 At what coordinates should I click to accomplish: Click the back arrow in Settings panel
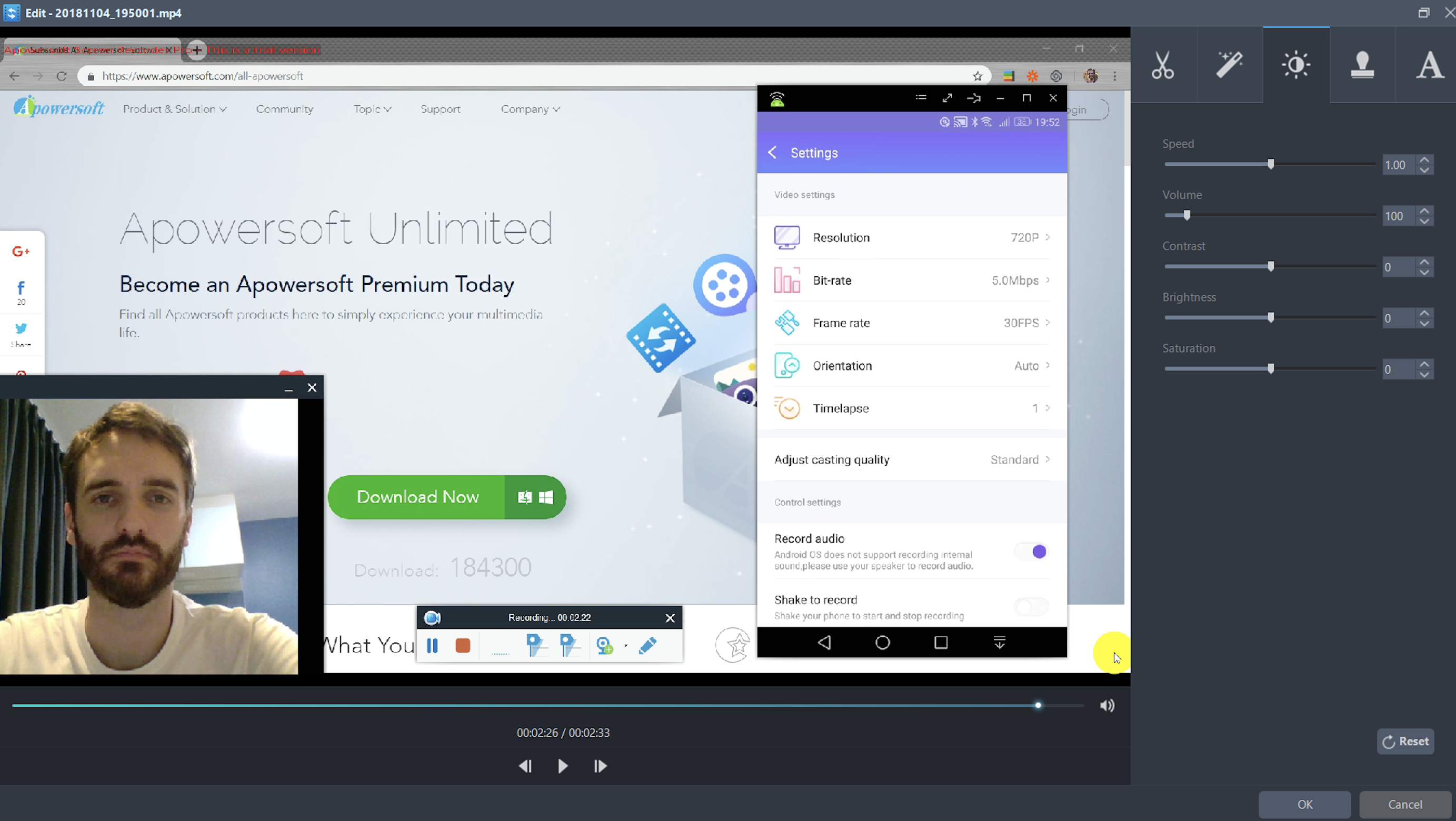[x=774, y=152]
